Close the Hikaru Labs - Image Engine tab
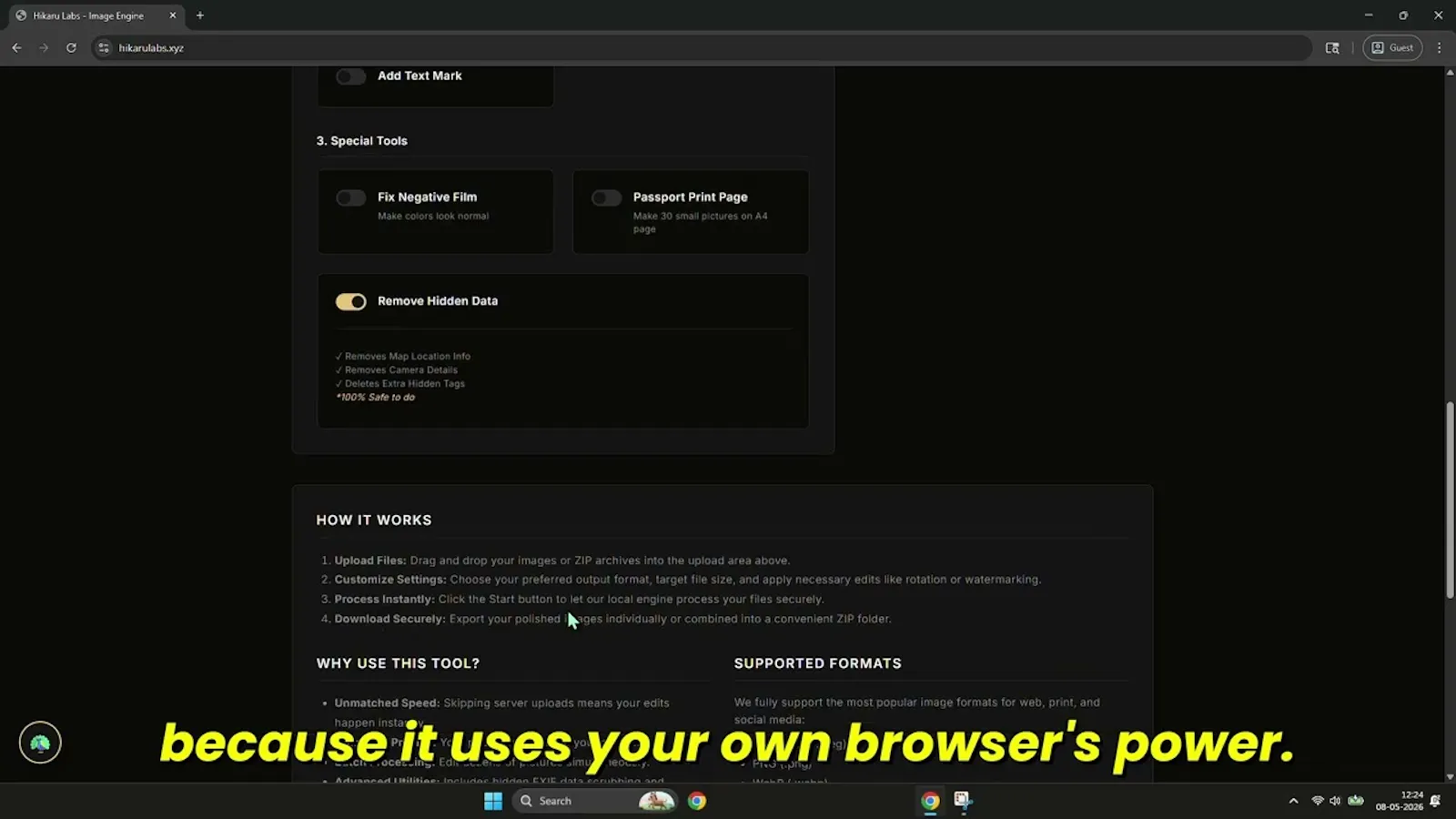The height and width of the screenshot is (819, 1456). pyautogui.click(x=173, y=15)
